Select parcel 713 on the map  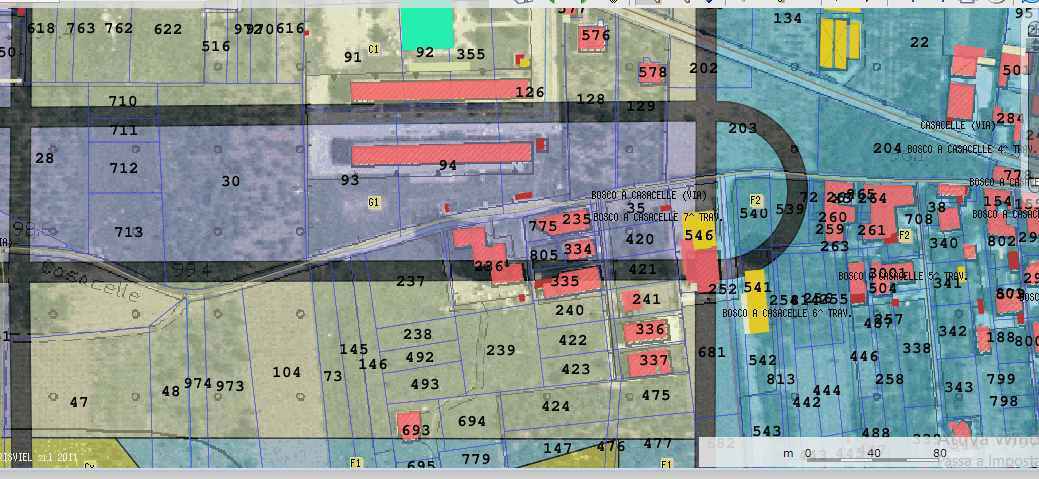(x=129, y=232)
